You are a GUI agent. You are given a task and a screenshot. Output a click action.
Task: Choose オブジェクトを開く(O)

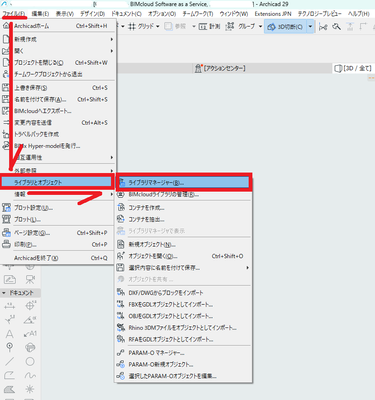183,256
